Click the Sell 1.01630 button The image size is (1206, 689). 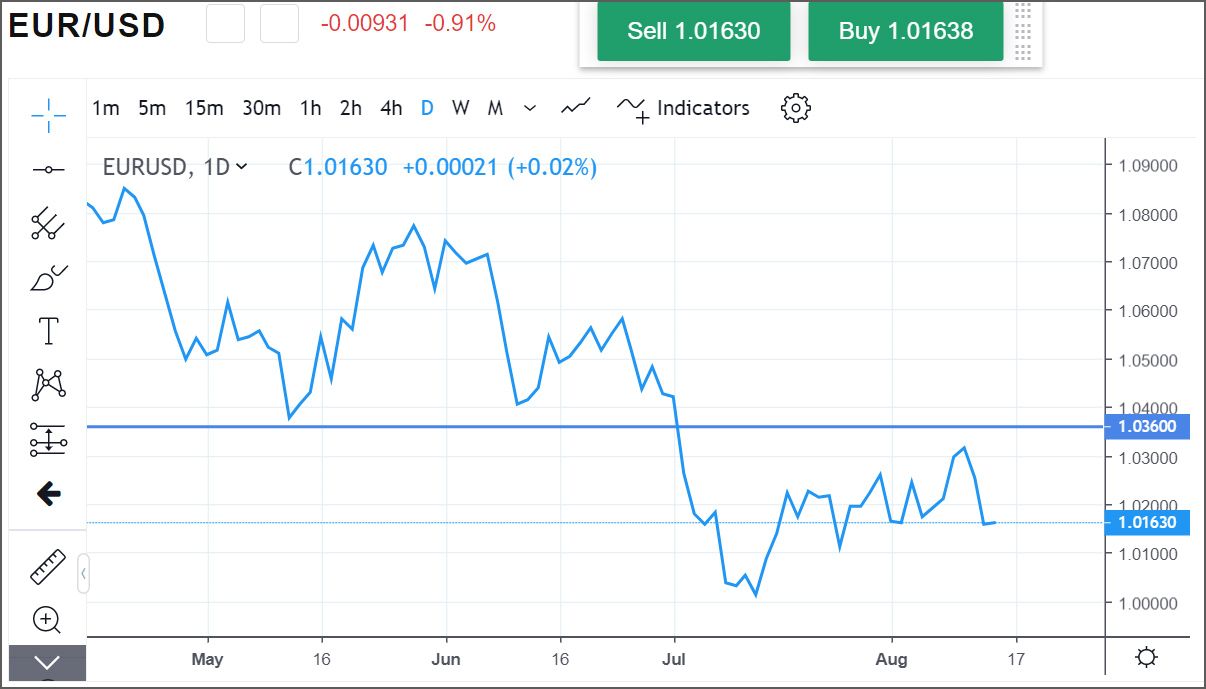(x=693, y=31)
